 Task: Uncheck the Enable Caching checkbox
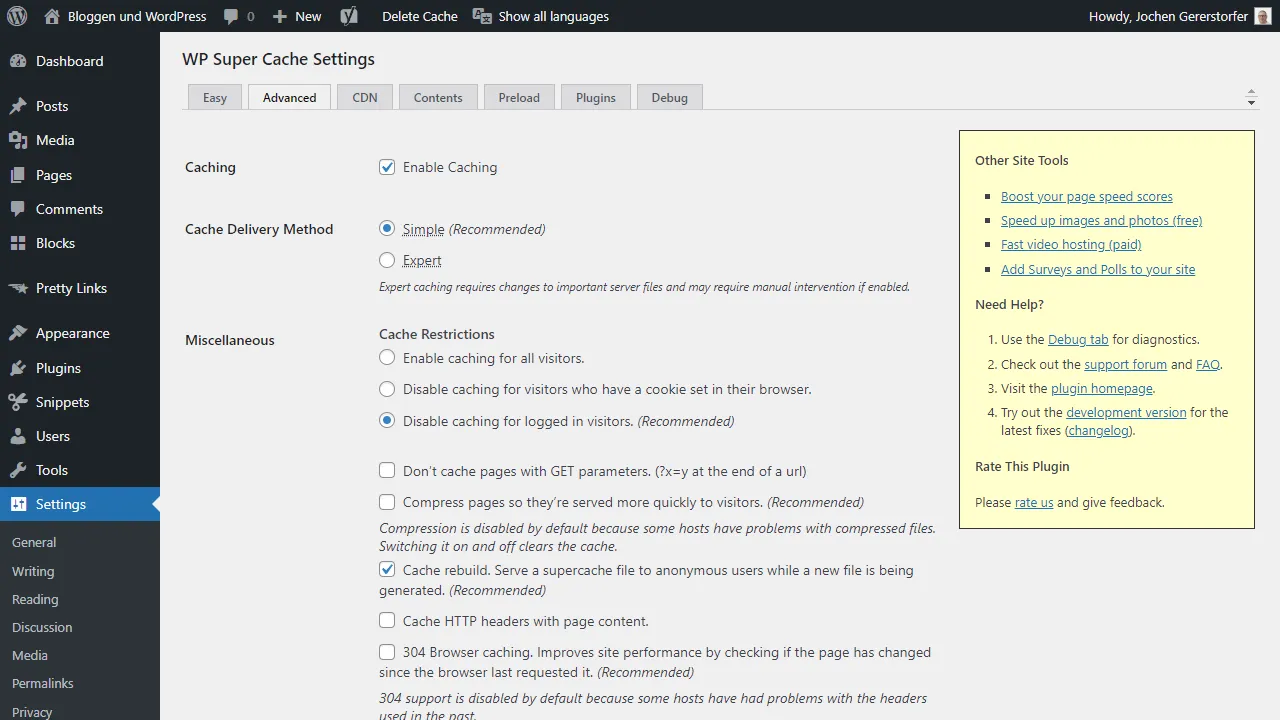387,167
